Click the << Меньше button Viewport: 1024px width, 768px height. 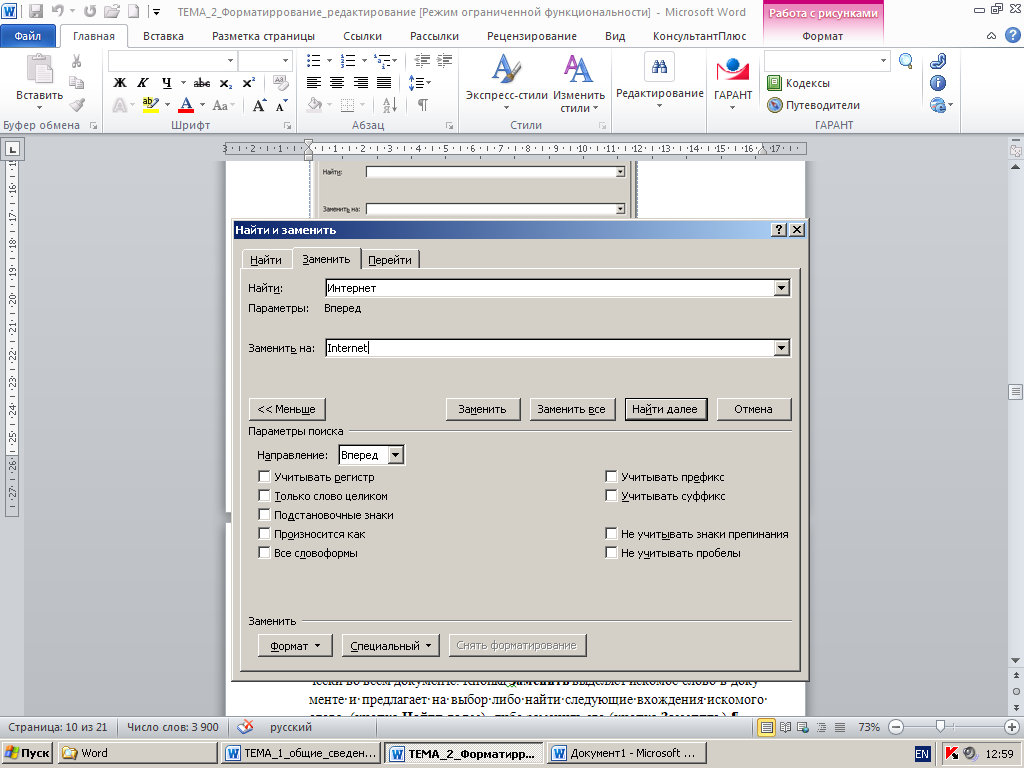pyautogui.click(x=287, y=409)
